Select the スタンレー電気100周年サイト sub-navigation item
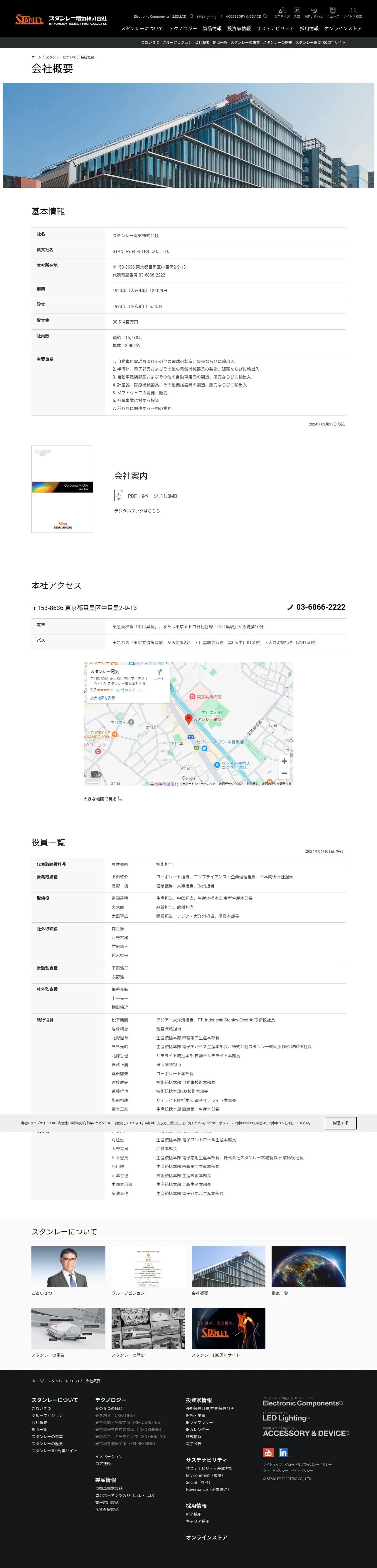The image size is (377, 1568). pos(320,43)
